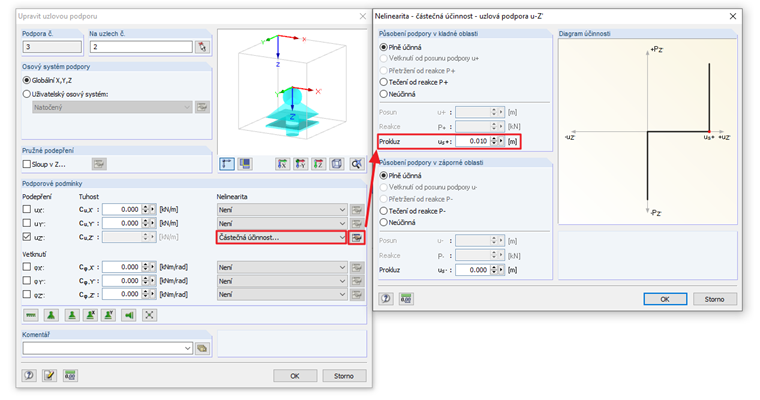Viewport: 760px width, 400px height.
Task: Open help icon in Nelinearita dialog
Action: point(386,299)
